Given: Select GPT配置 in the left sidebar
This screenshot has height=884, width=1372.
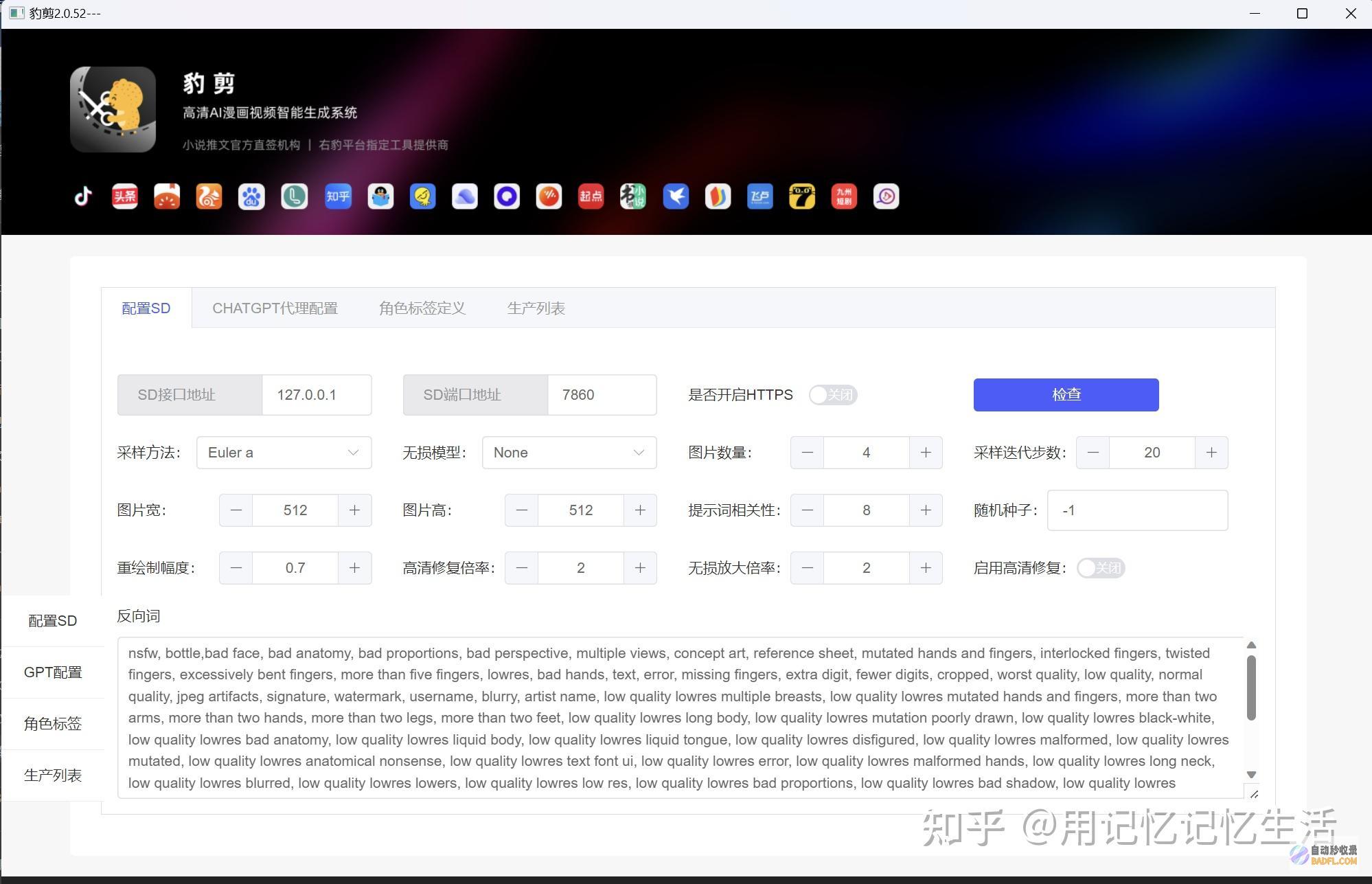Looking at the screenshot, I should click(53, 672).
